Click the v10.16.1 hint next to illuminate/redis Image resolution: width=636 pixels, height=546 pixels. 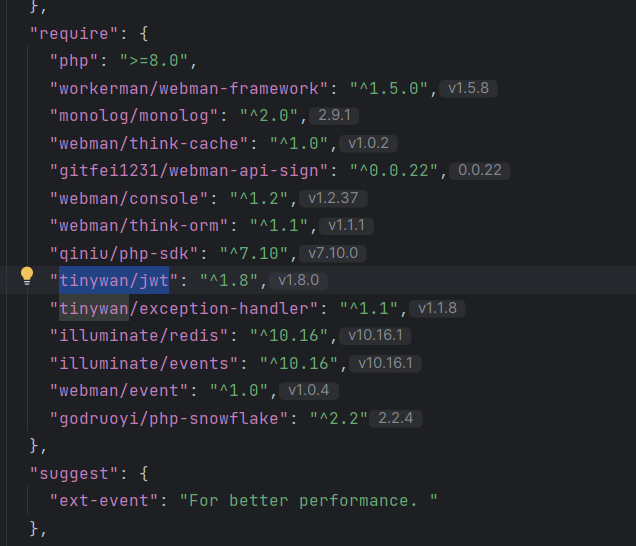click(x=378, y=335)
